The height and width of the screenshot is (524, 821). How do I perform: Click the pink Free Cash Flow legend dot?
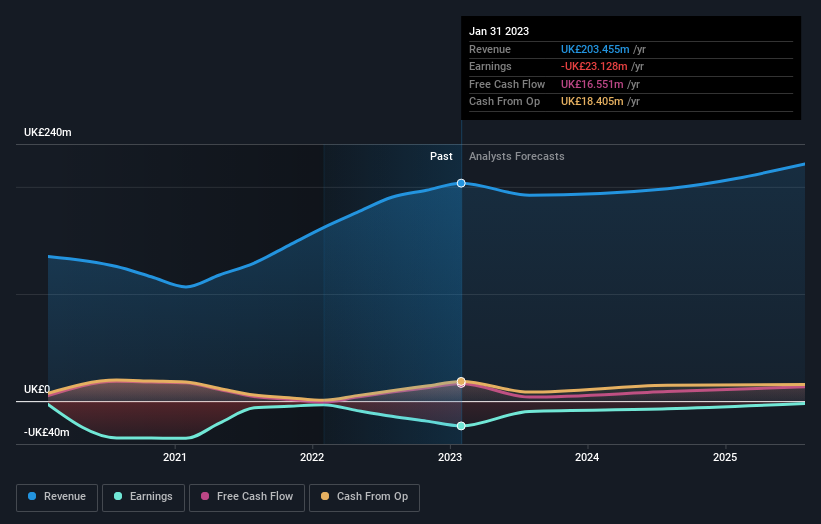tap(205, 496)
